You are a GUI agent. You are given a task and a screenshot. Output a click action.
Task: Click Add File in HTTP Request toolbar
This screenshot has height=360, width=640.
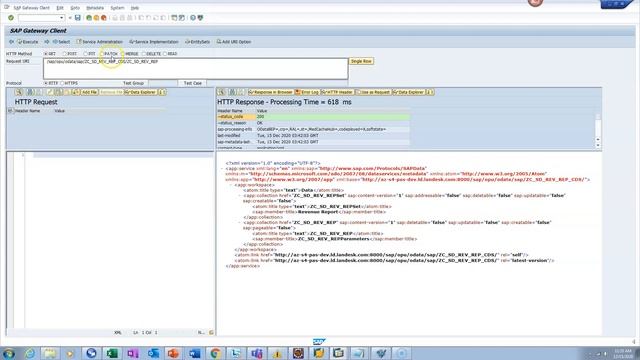coord(89,92)
